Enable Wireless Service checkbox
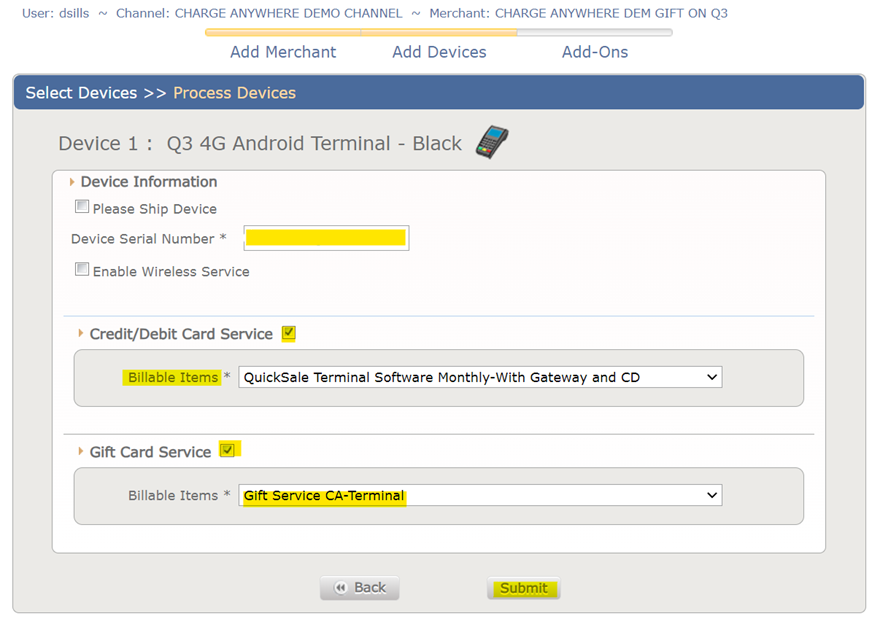 coord(82,270)
